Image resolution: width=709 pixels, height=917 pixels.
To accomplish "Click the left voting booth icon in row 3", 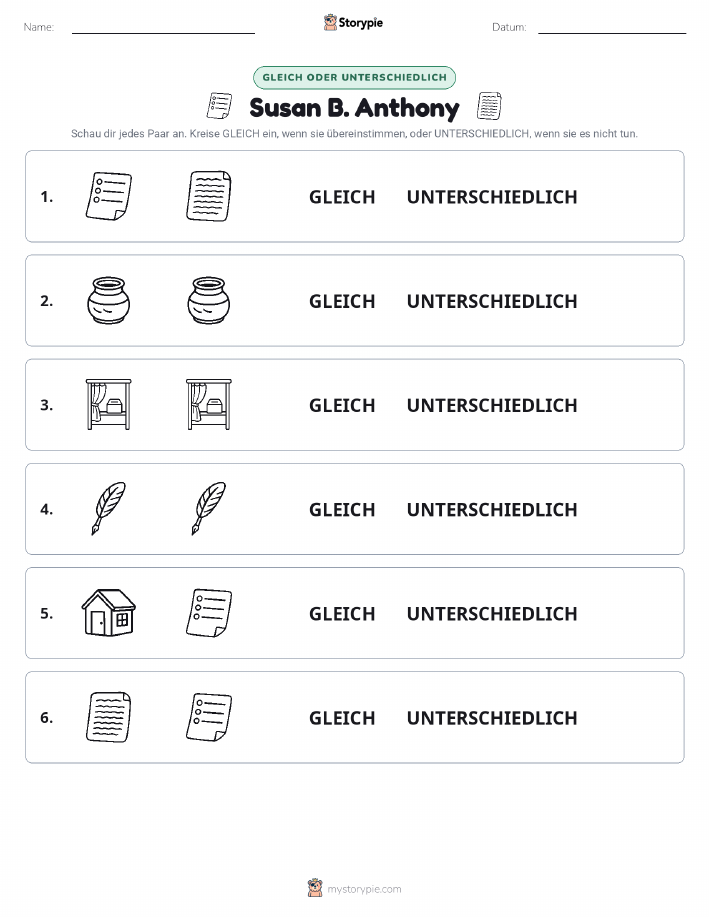I will [109, 405].
